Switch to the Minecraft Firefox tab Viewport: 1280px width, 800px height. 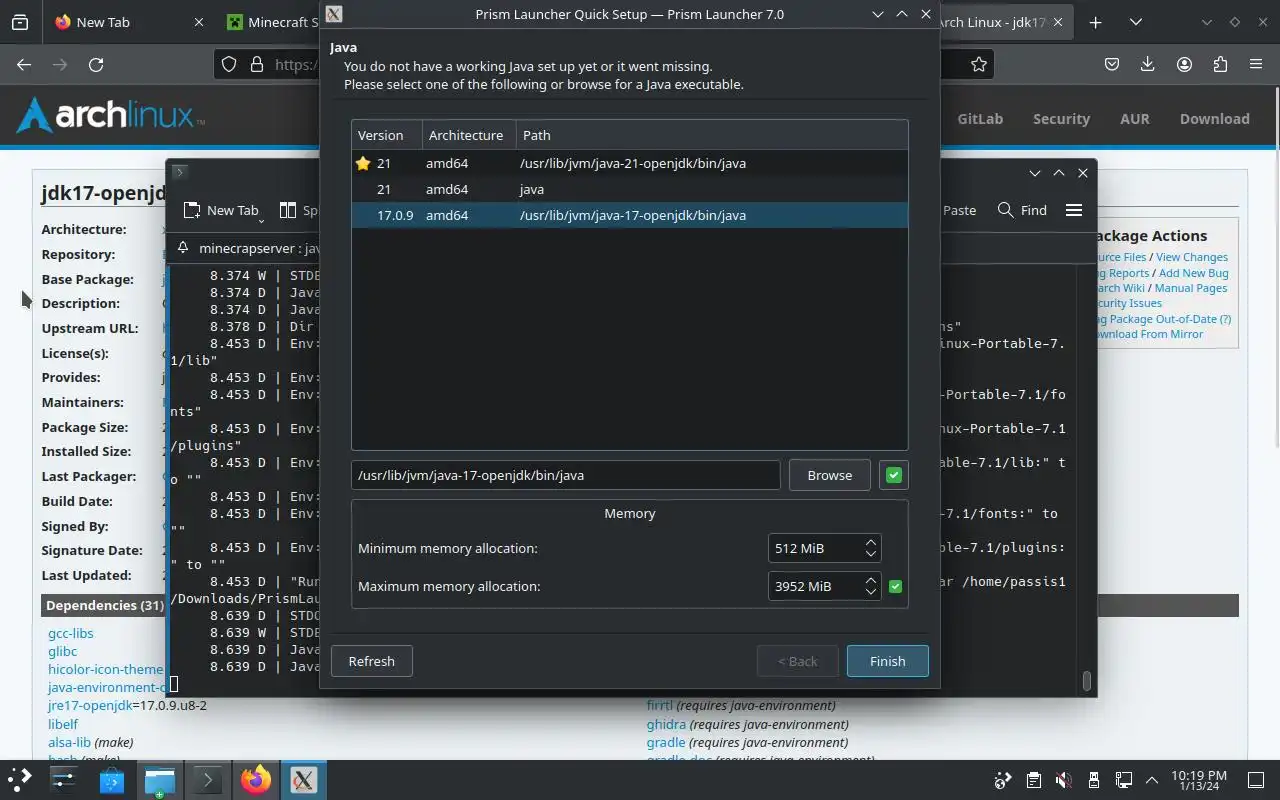click(270, 22)
